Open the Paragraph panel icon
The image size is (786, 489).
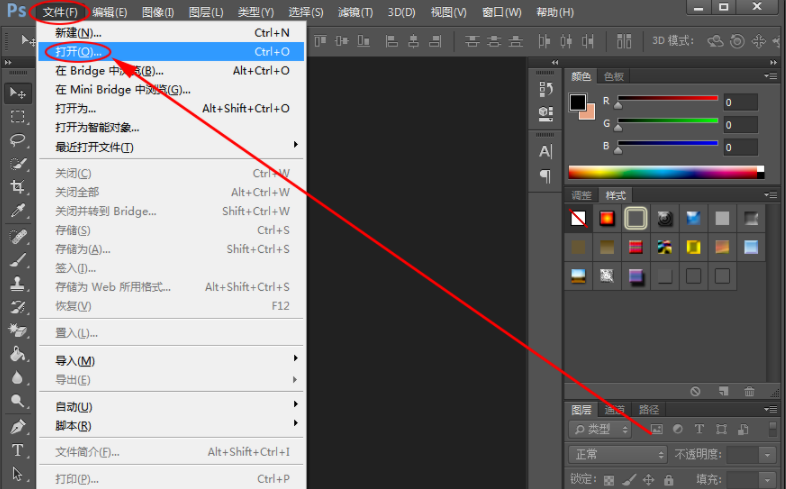(545, 176)
